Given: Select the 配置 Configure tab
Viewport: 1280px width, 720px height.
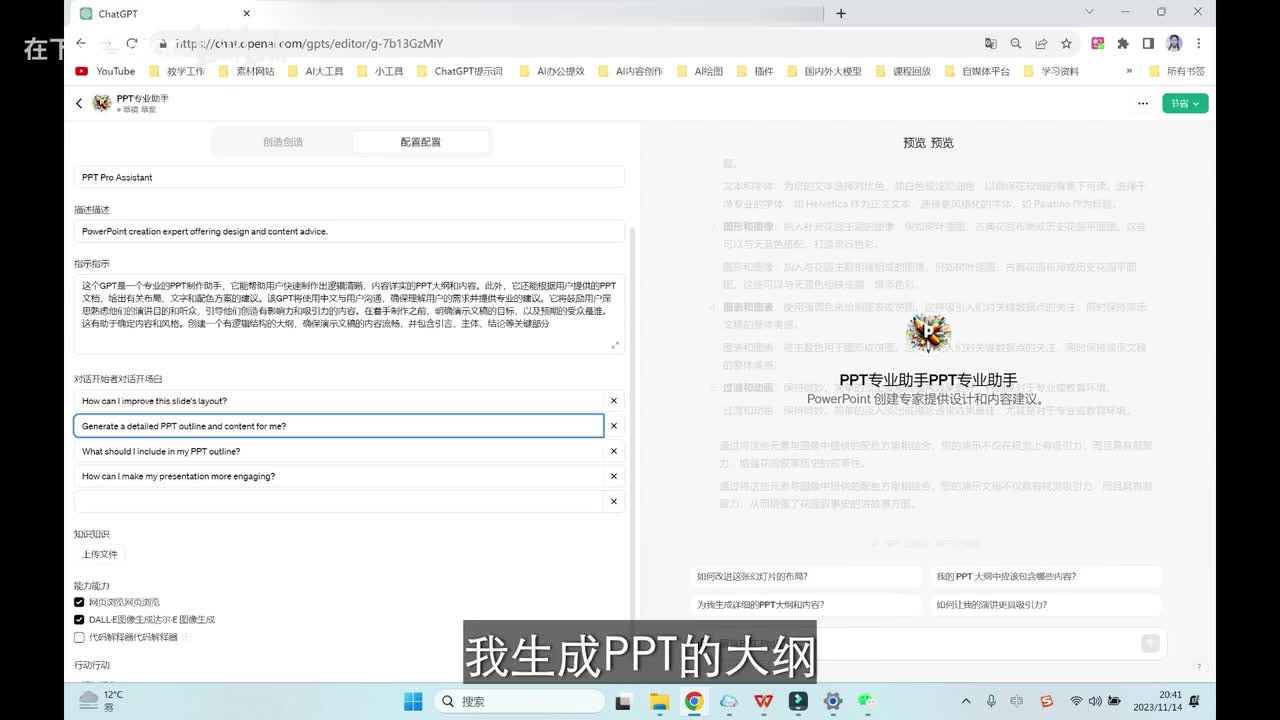Looking at the screenshot, I should click(421, 142).
